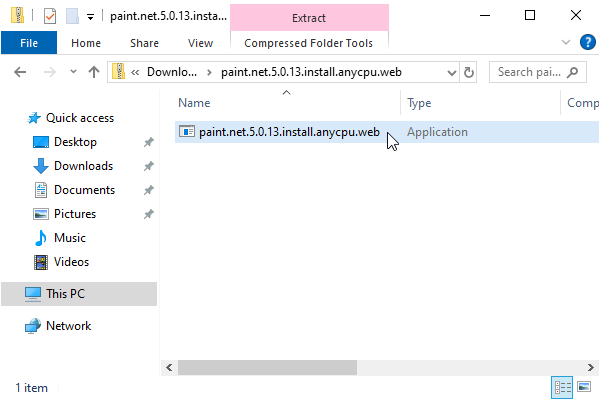Open Documents in the navigation pane
This screenshot has width=600, height=400.
[x=84, y=190]
